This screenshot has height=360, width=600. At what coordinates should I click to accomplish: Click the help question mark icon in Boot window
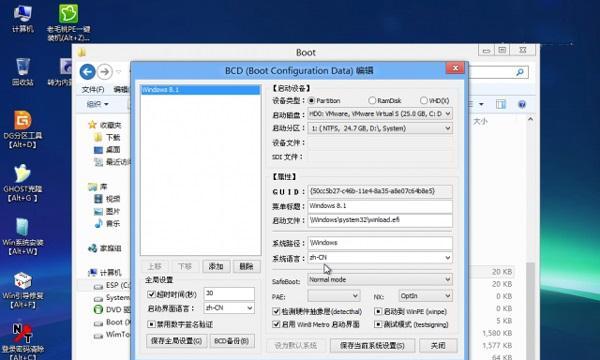pos(522,104)
